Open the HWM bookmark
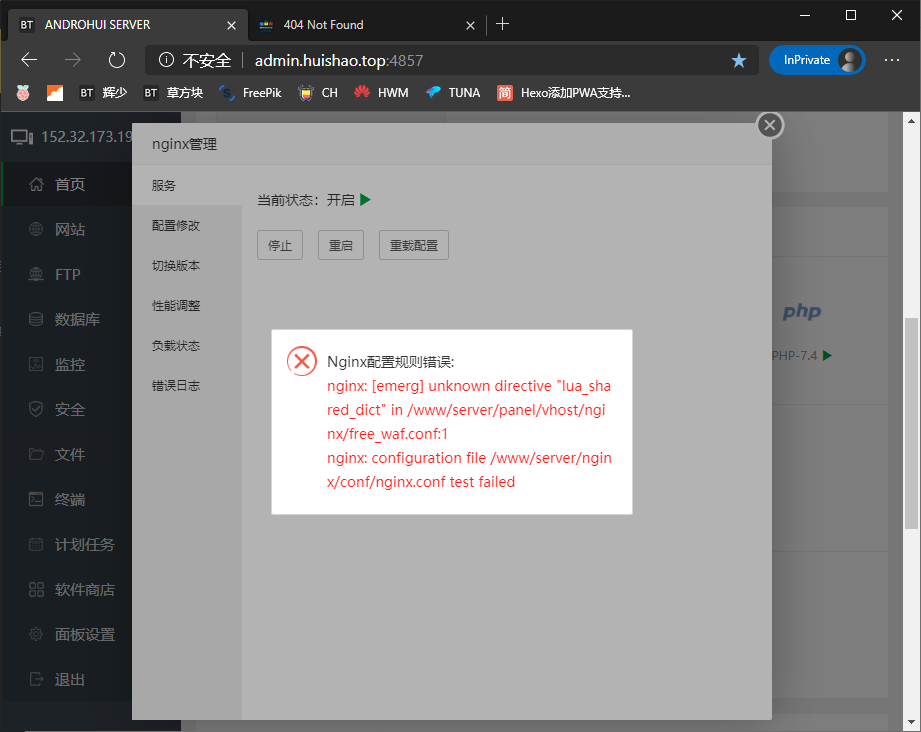 point(381,93)
